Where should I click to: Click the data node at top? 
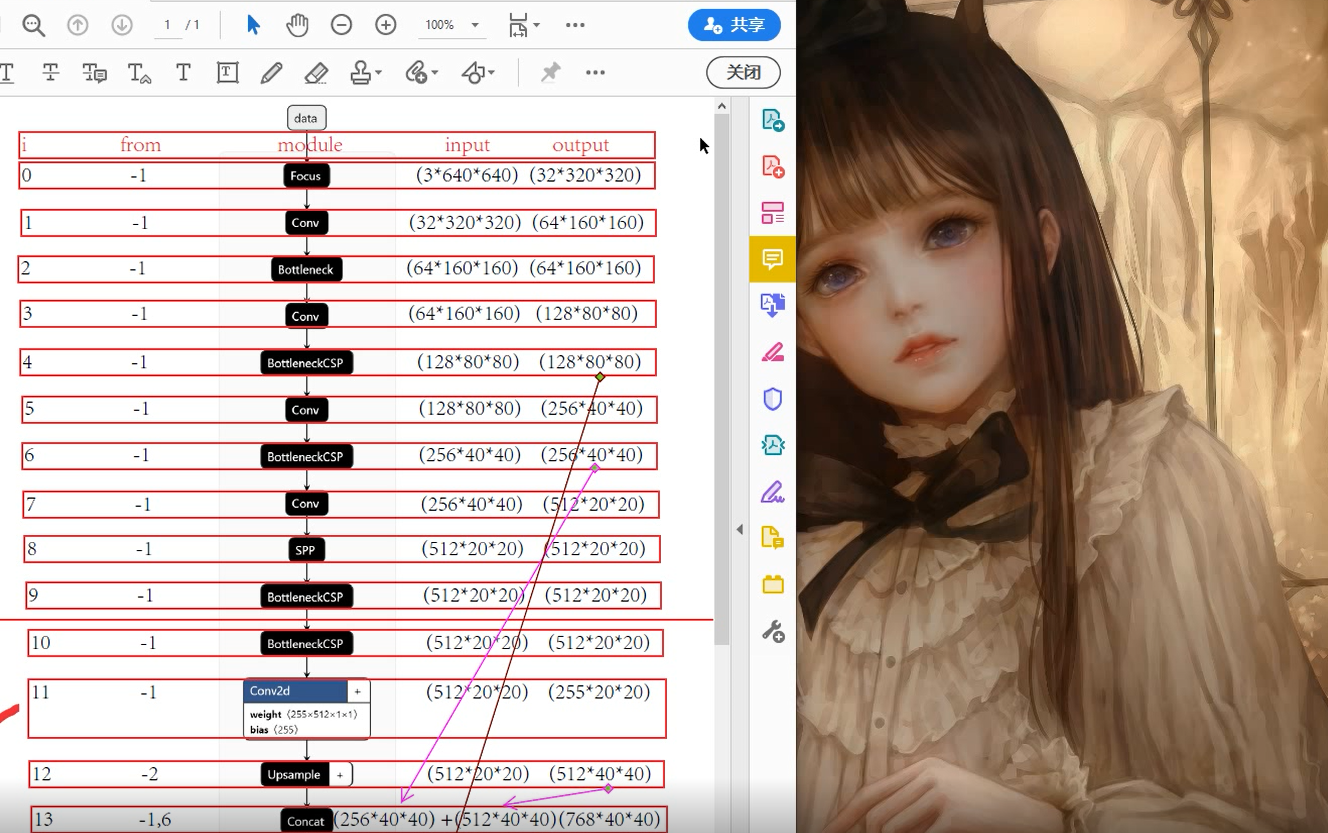pos(306,118)
